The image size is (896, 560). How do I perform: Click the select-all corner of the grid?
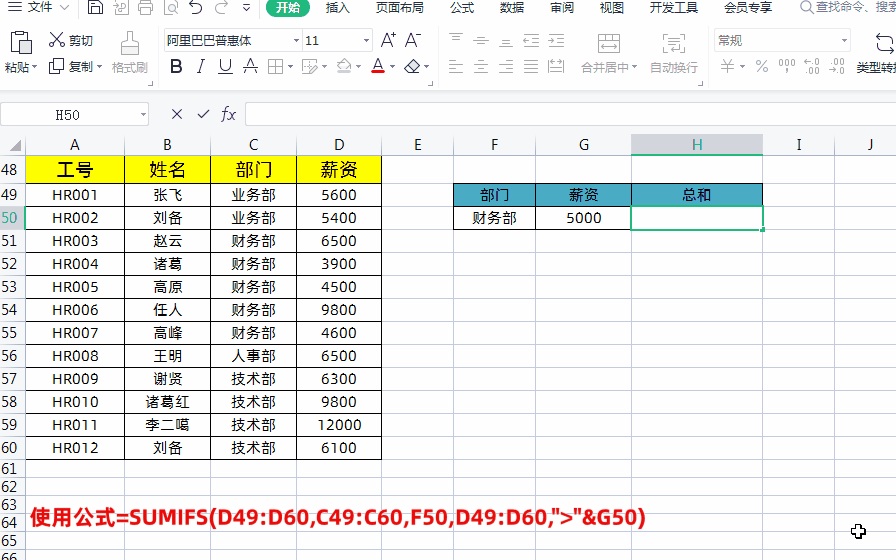tap(13, 145)
